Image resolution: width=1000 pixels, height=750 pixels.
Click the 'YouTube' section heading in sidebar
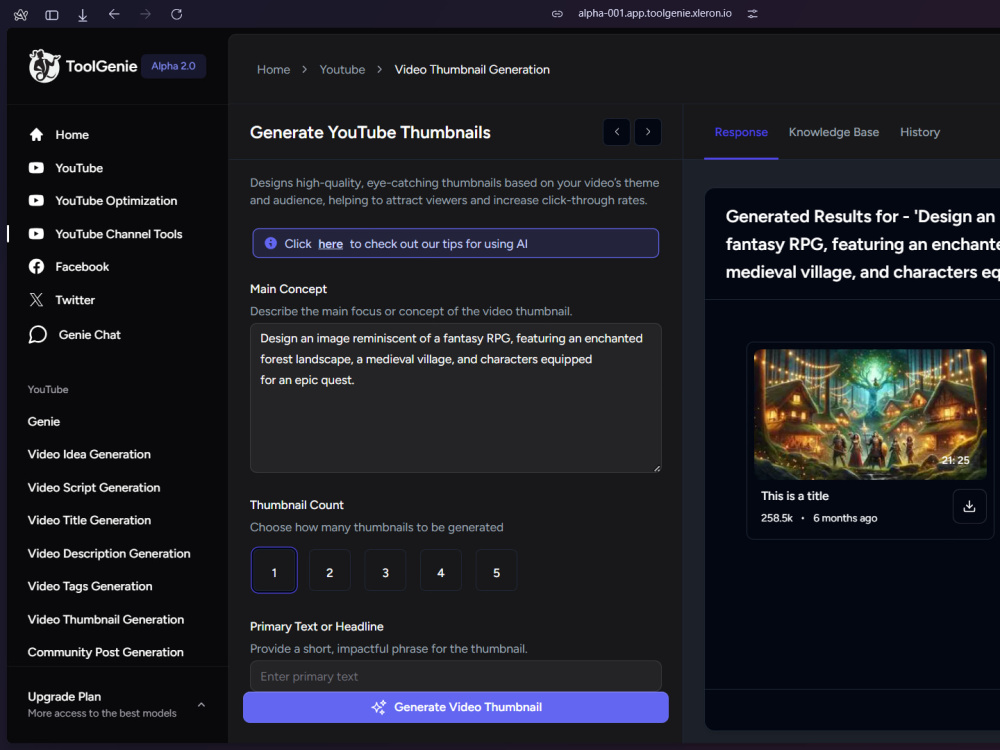point(48,389)
